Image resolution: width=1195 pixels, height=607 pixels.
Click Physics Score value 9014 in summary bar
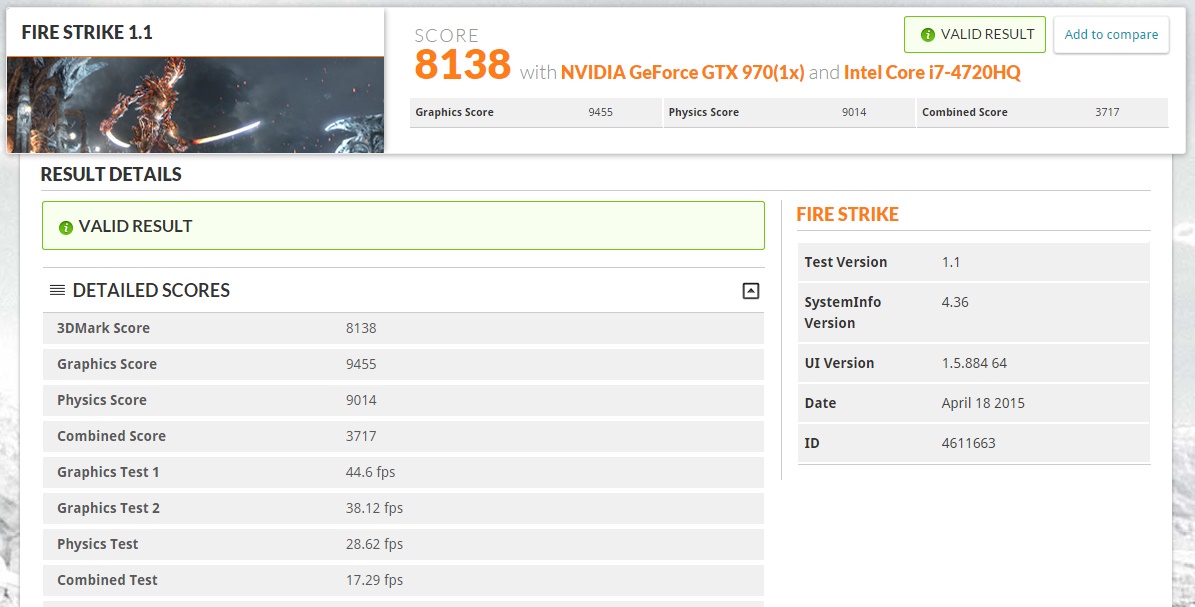[854, 112]
